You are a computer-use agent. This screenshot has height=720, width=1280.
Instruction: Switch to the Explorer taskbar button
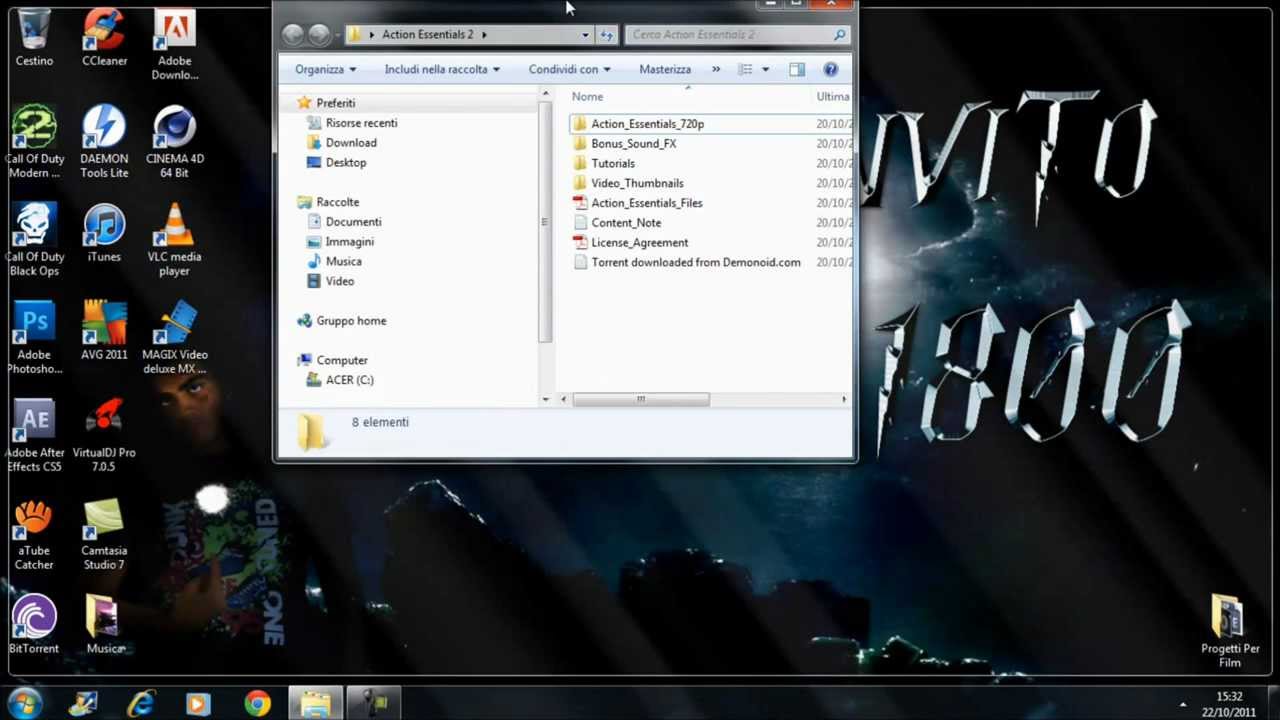(316, 704)
